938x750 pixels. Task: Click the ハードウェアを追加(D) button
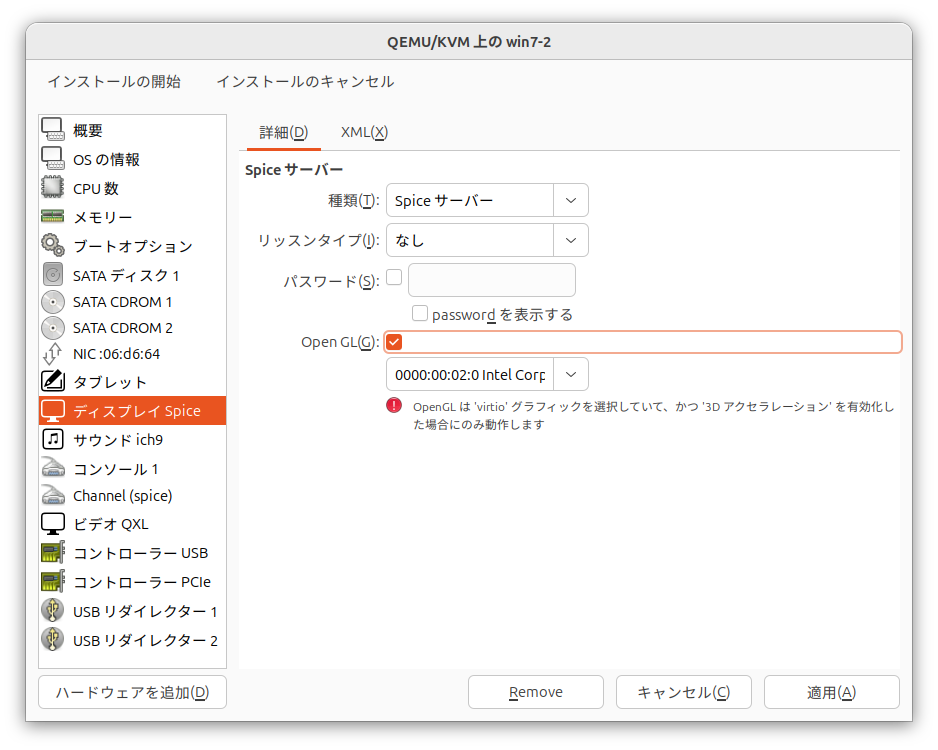[x=132, y=692]
